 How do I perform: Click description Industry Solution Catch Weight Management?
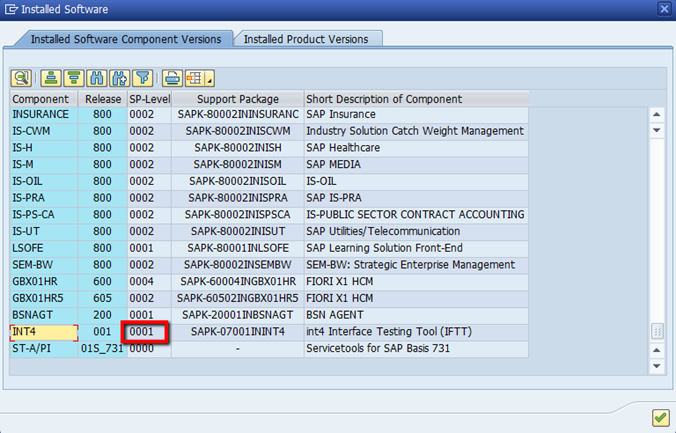click(x=416, y=131)
